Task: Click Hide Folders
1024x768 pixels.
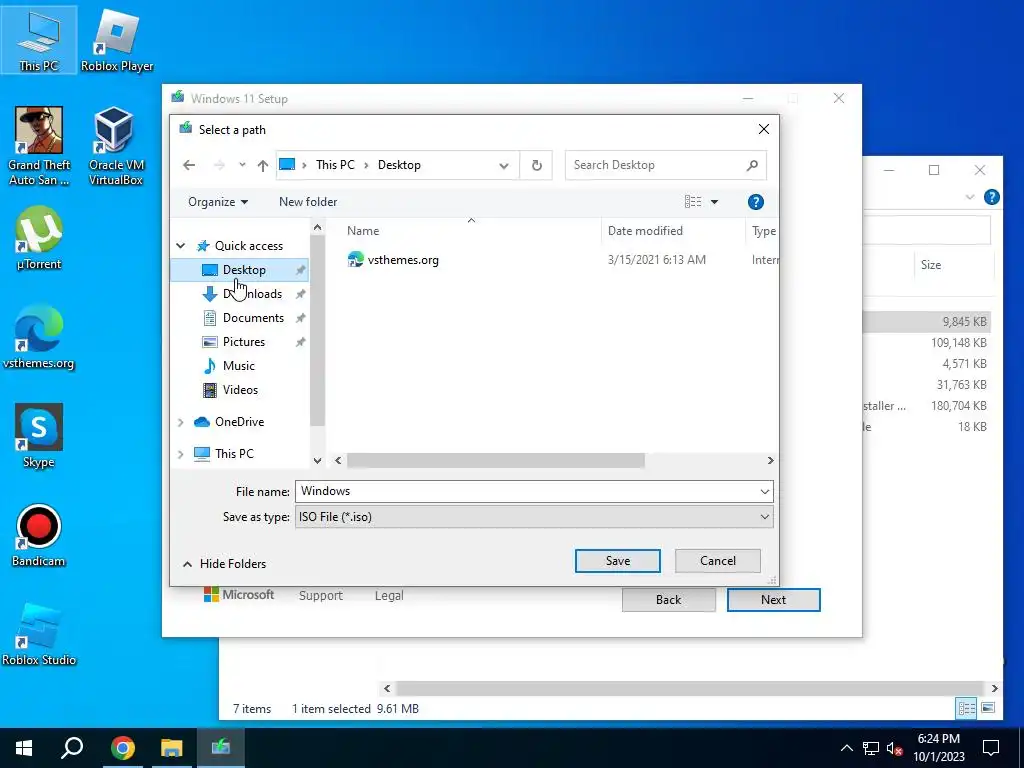Action: click(224, 564)
